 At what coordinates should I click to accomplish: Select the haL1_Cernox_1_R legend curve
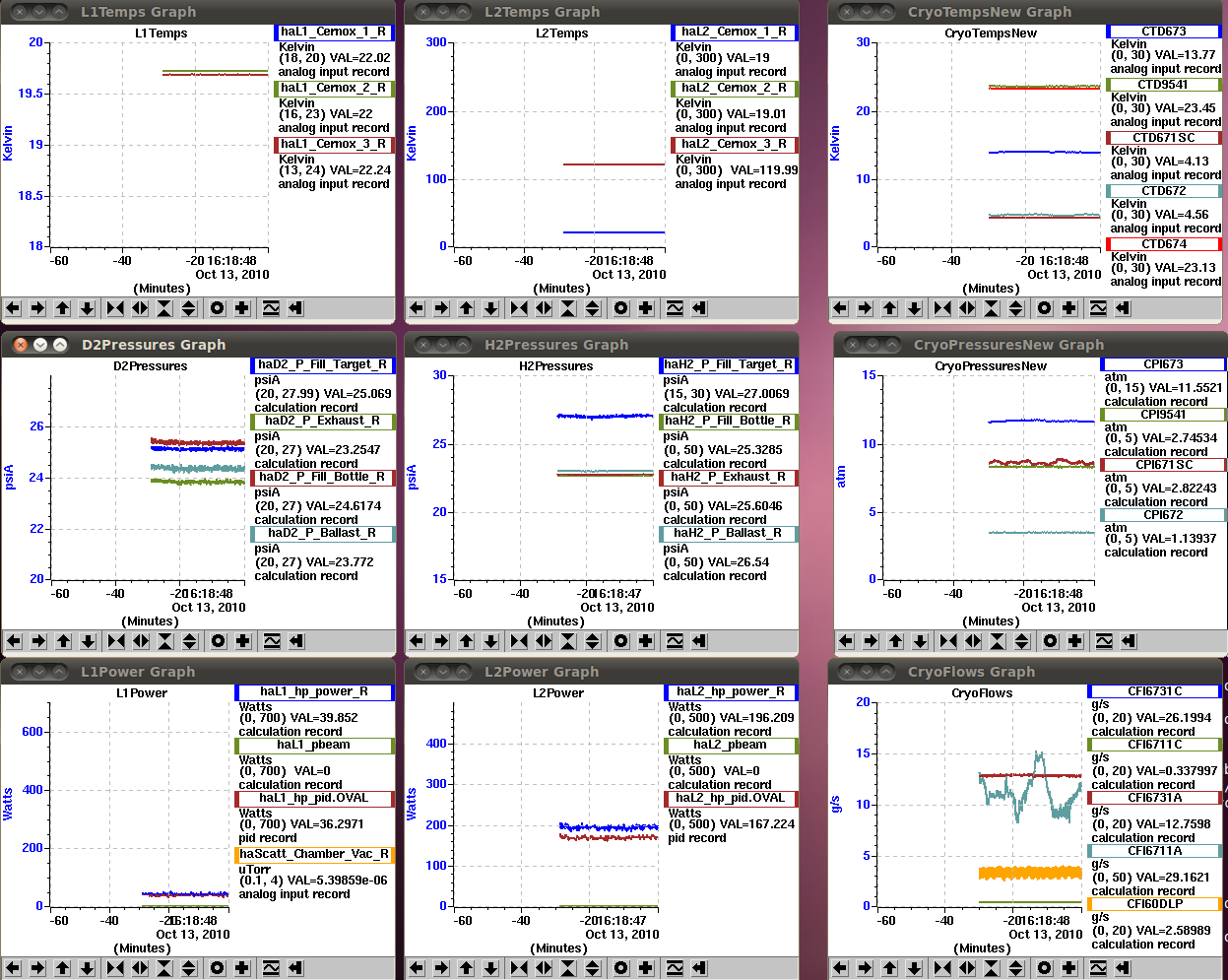(334, 33)
